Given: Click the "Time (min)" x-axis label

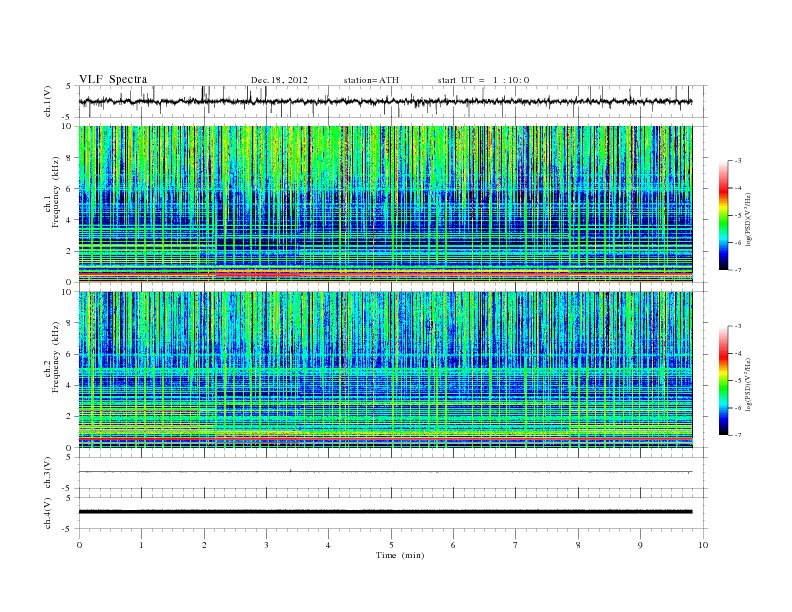Looking at the screenshot, I should [x=400, y=555].
